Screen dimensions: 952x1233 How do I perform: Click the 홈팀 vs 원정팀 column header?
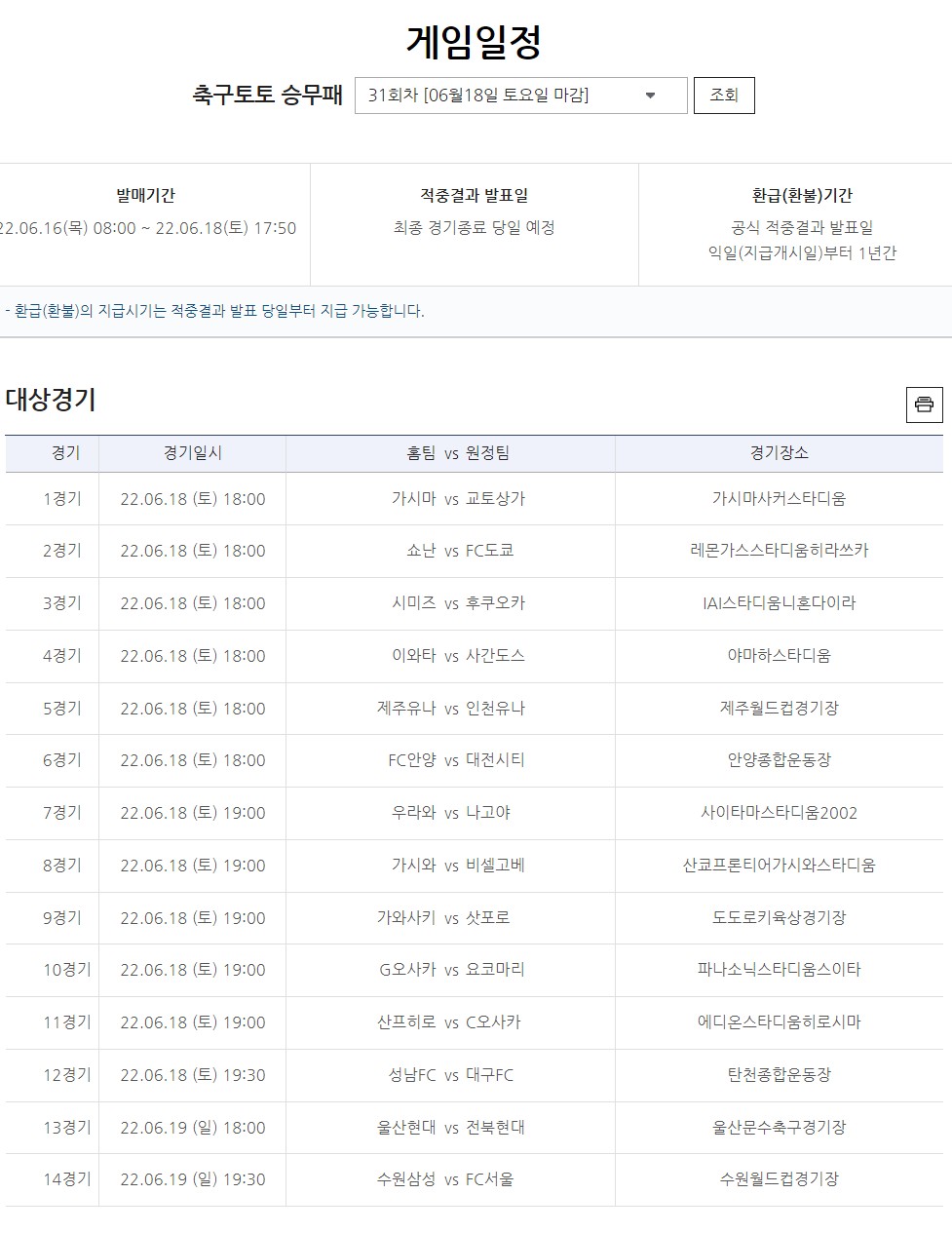coord(450,453)
